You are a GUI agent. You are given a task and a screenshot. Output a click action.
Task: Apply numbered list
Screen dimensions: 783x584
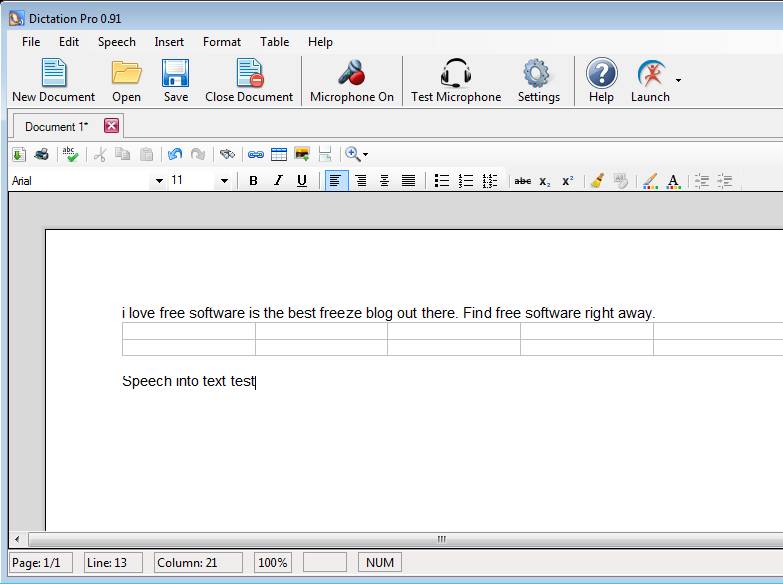465,181
